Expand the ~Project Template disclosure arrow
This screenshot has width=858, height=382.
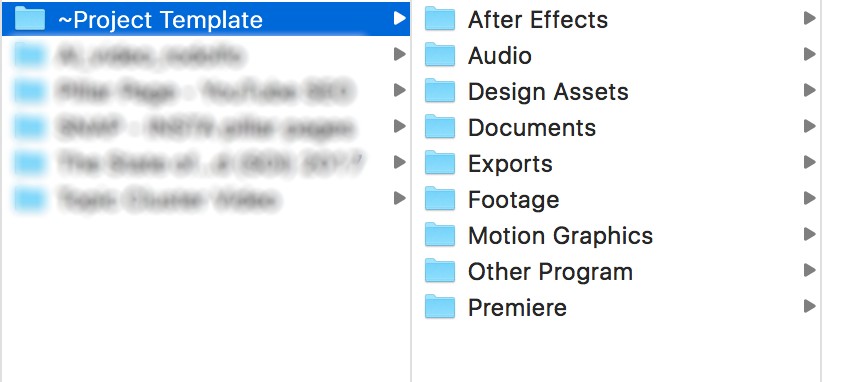coord(399,19)
